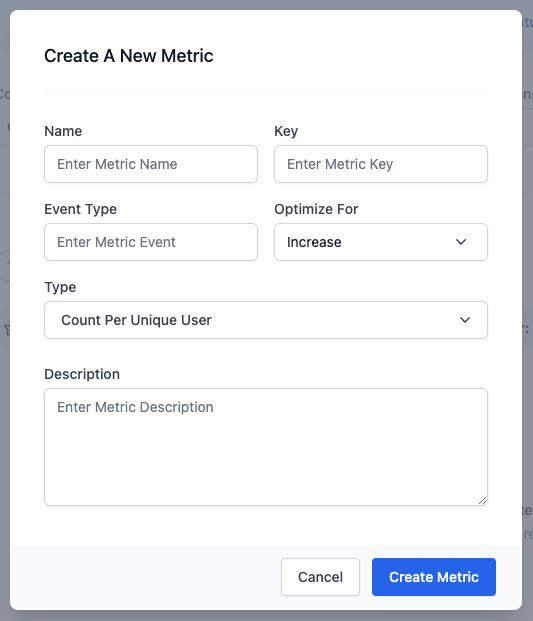Image resolution: width=533 pixels, height=621 pixels.
Task: Cancel the new metric dialog
Action: [x=320, y=577]
